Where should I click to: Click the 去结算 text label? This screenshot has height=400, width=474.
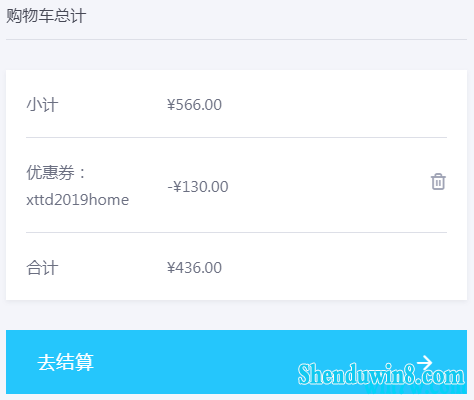(x=66, y=362)
